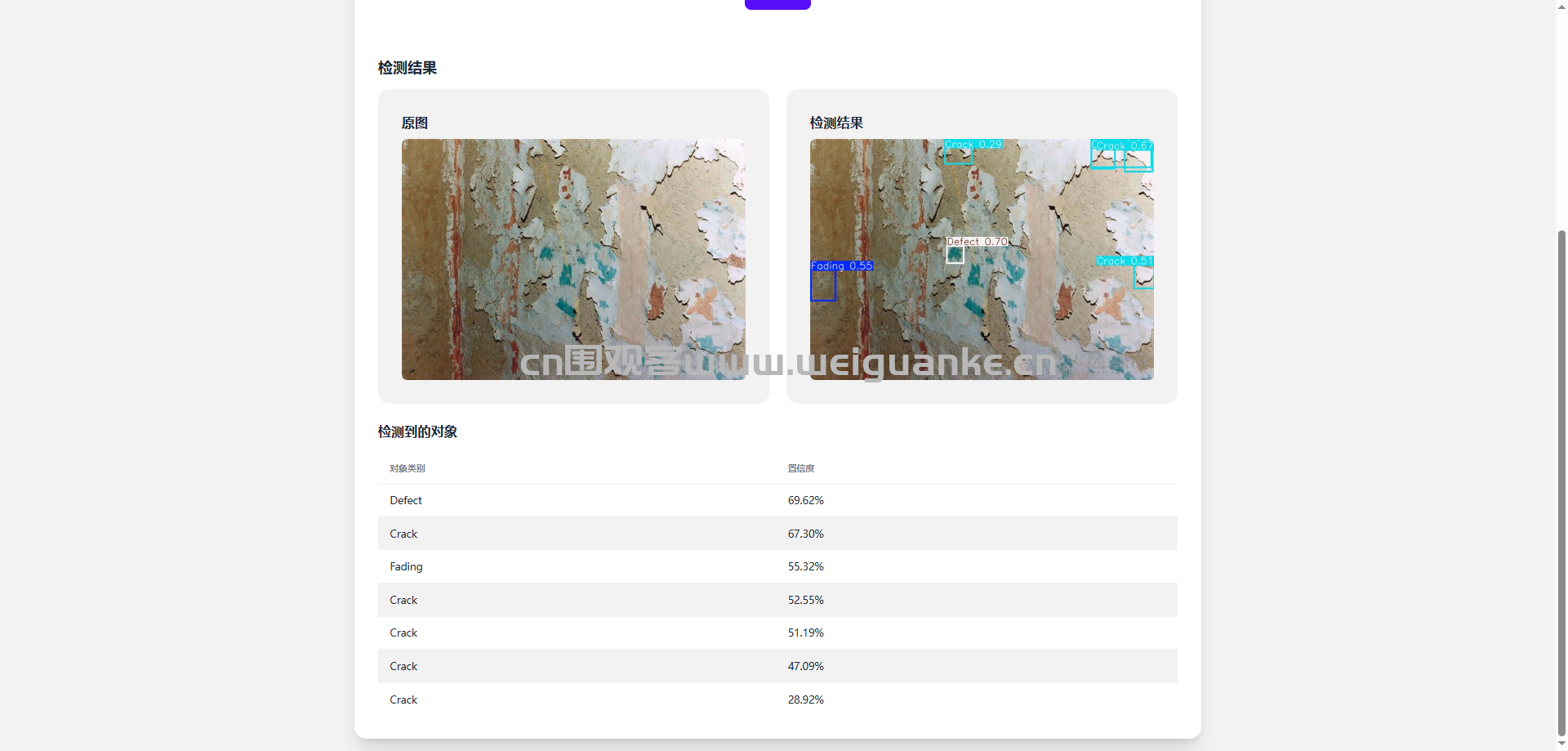Click the Crack row with 52.55% confidence

click(777, 600)
